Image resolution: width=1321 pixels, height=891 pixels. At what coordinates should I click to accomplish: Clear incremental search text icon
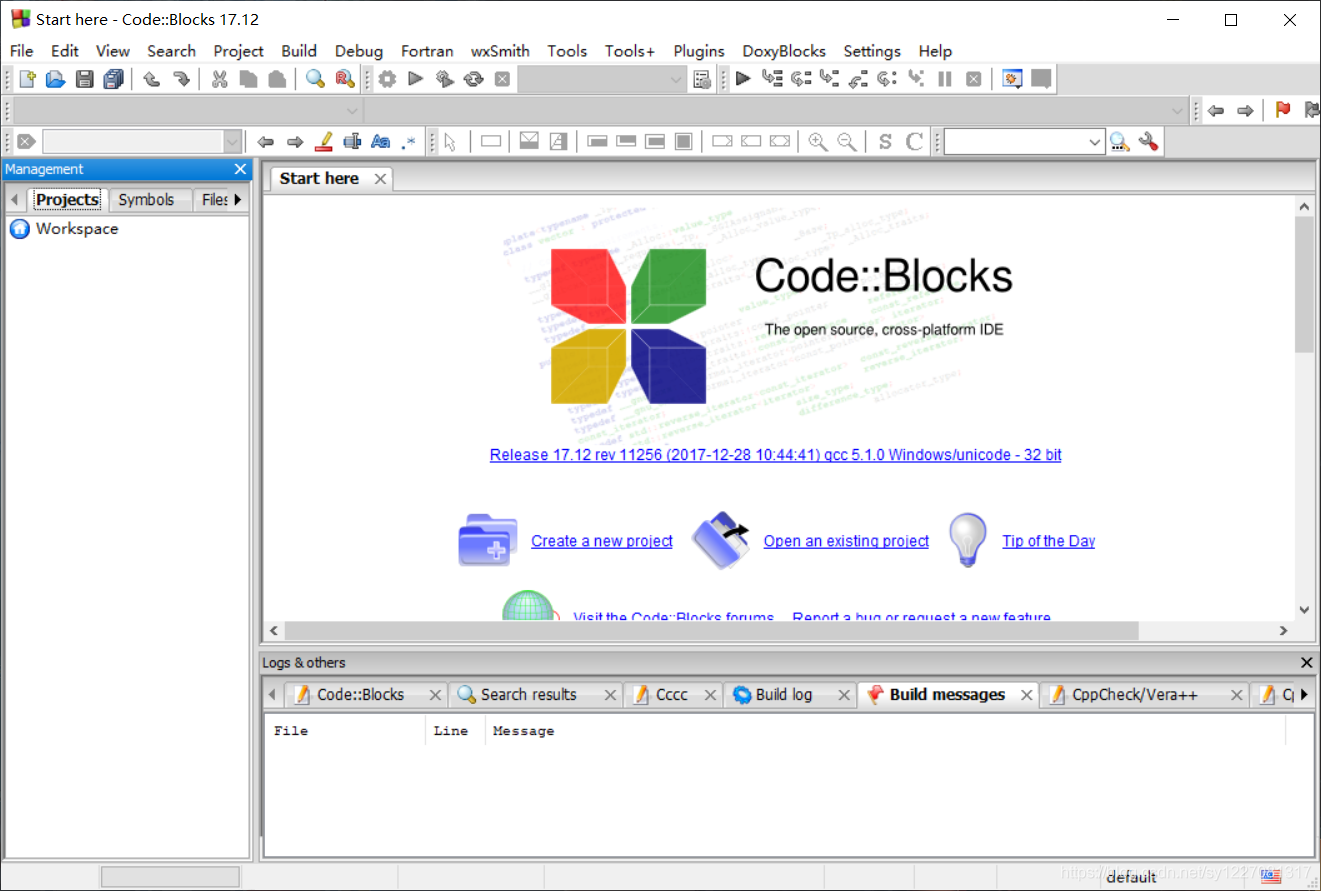tap(27, 142)
